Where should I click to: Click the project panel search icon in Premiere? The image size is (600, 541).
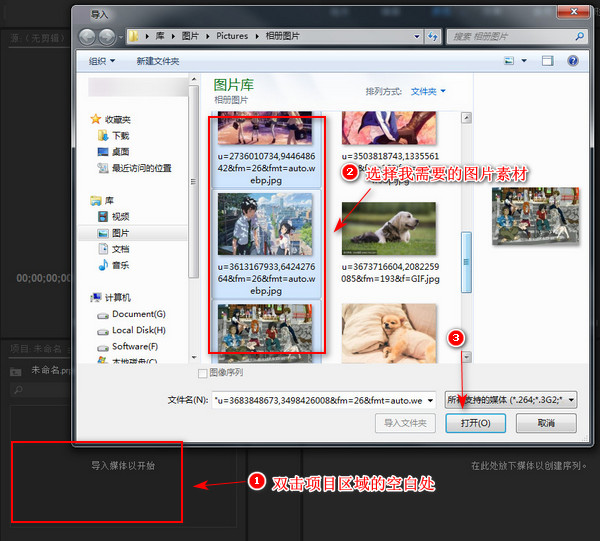coord(18,389)
